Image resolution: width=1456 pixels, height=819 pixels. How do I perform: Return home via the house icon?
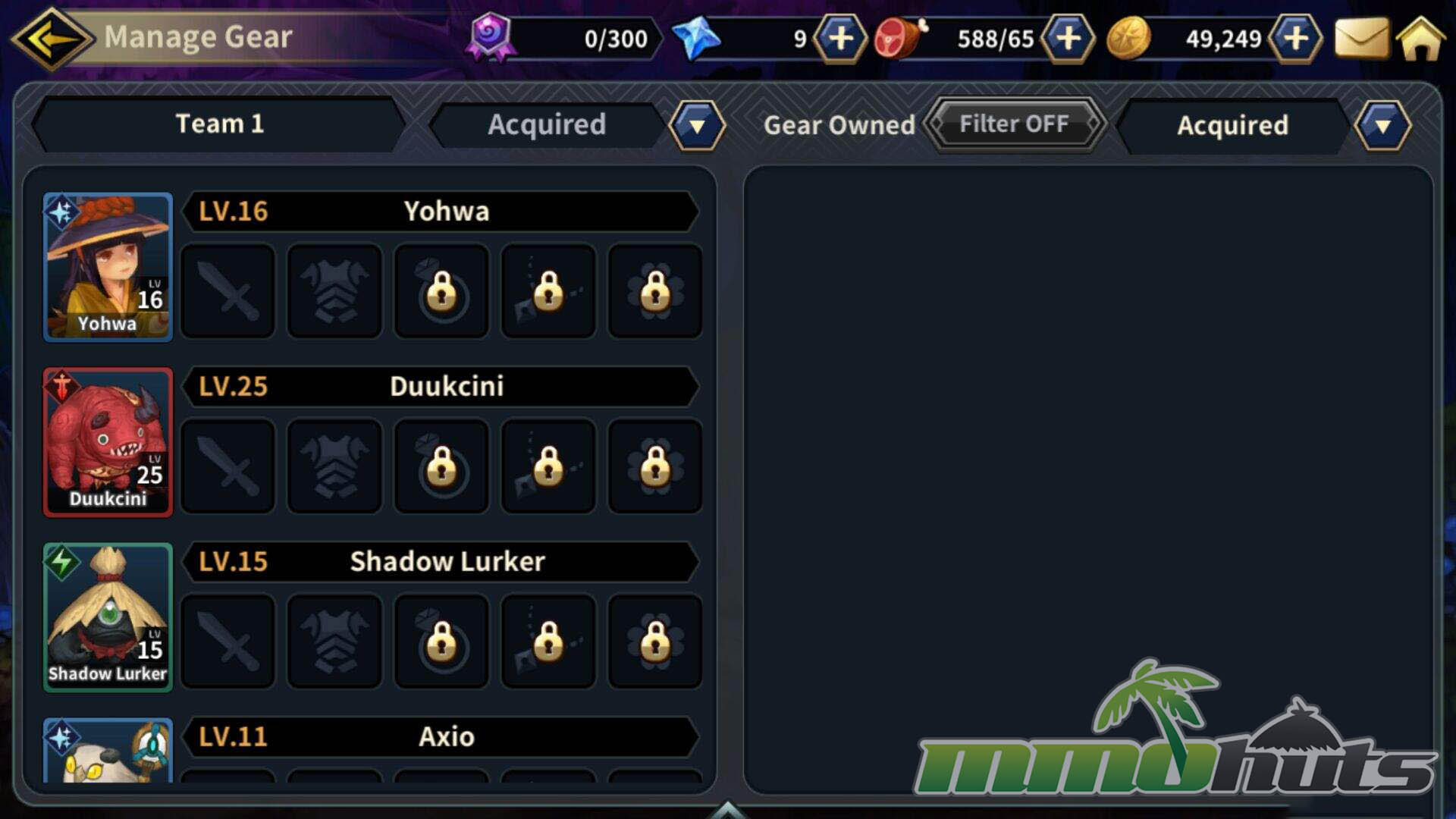tap(1420, 38)
